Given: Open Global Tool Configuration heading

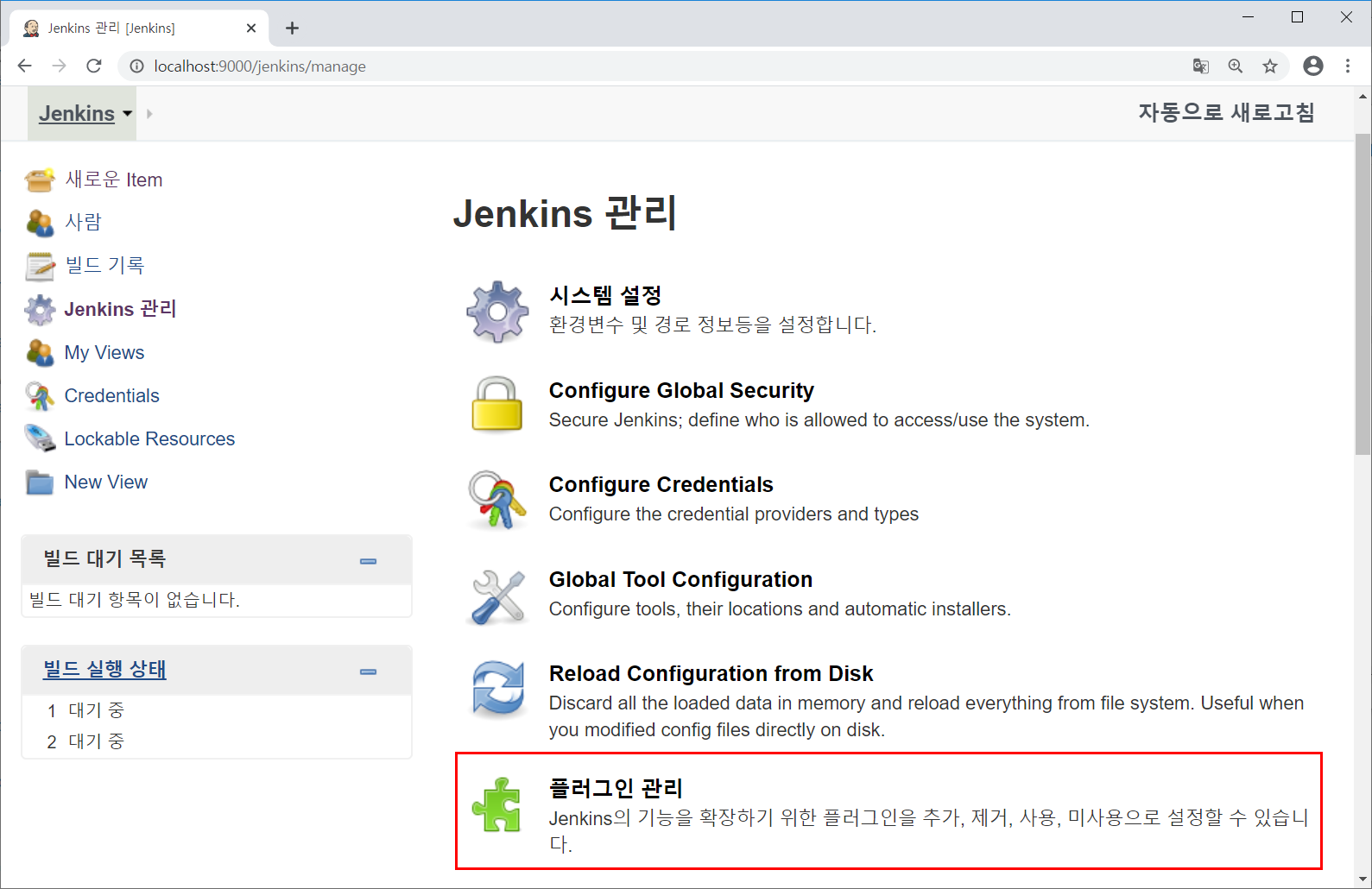Looking at the screenshot, I should click(680, 579).
